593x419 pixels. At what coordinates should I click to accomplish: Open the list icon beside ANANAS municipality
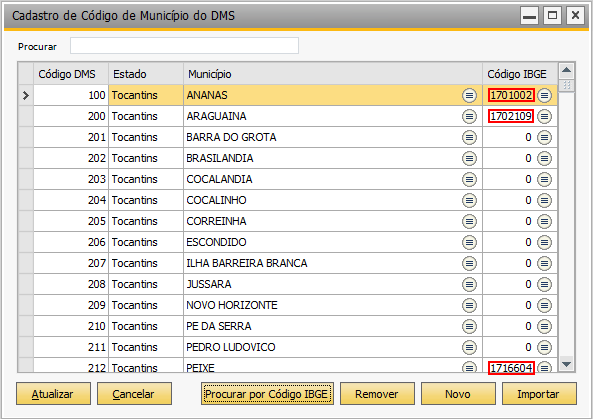point(469,95)
